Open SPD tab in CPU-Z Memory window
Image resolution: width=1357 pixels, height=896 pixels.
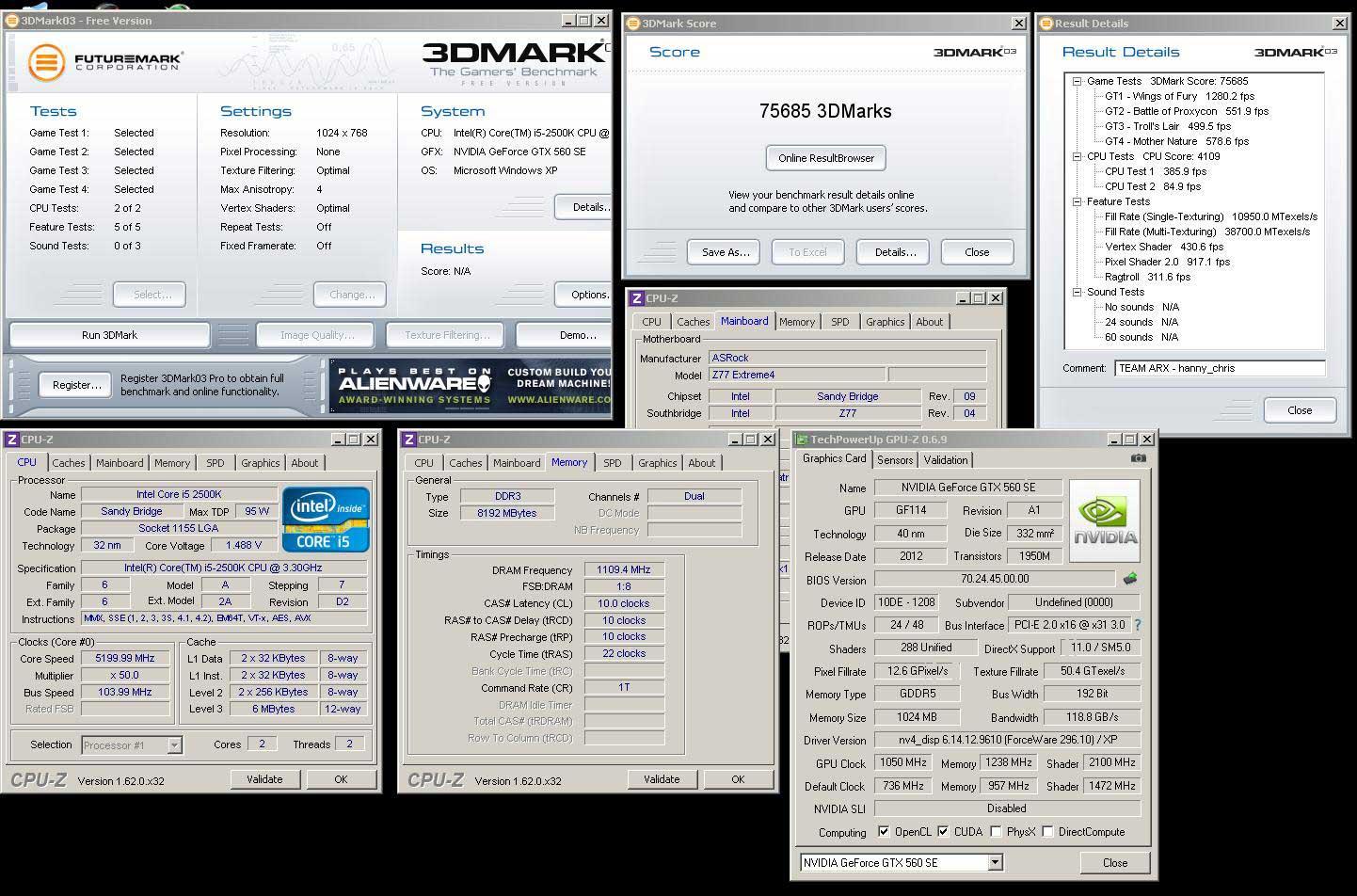pos(613,463)
